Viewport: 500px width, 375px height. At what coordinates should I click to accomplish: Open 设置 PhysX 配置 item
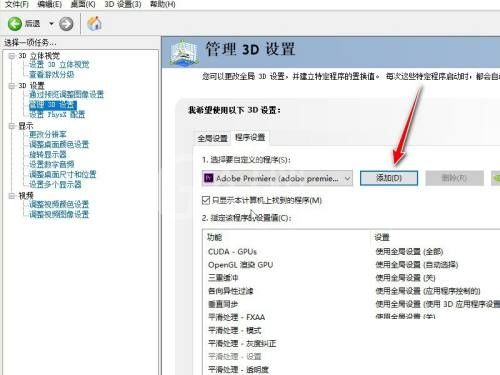tap(57, 115)
